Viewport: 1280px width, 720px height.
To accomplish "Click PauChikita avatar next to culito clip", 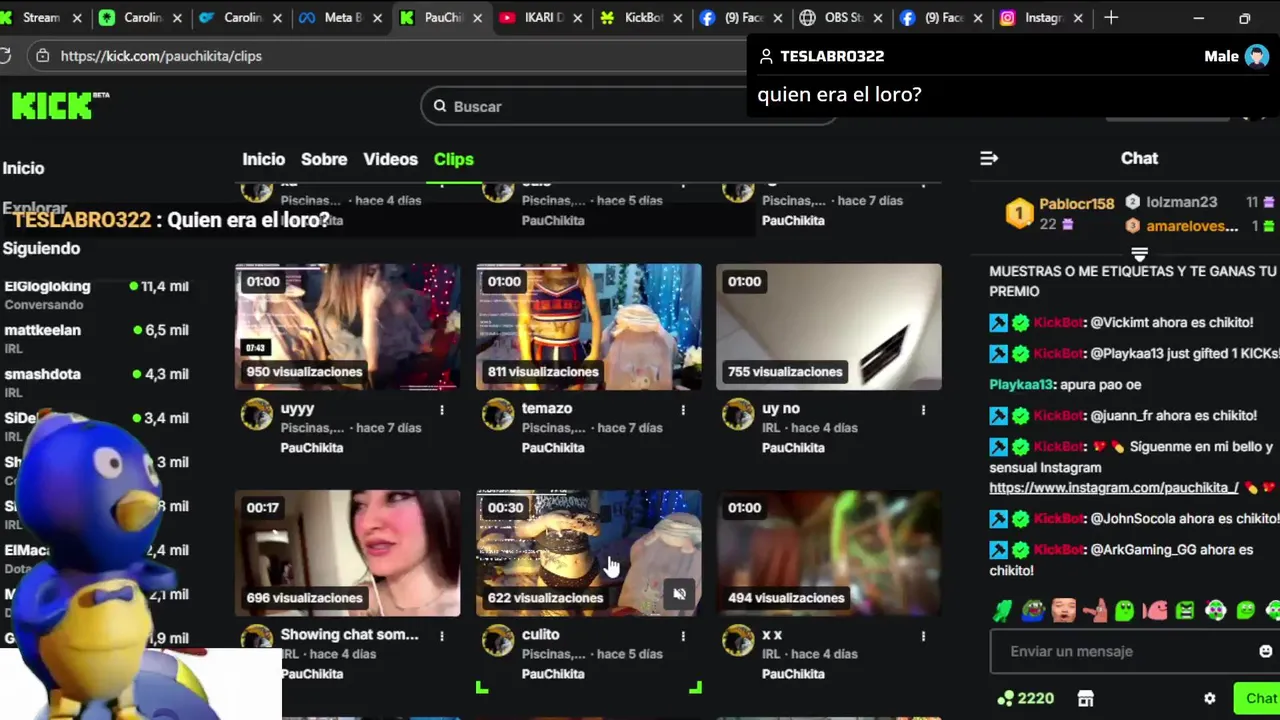I will pyautogui.click(x=498, y=640).
